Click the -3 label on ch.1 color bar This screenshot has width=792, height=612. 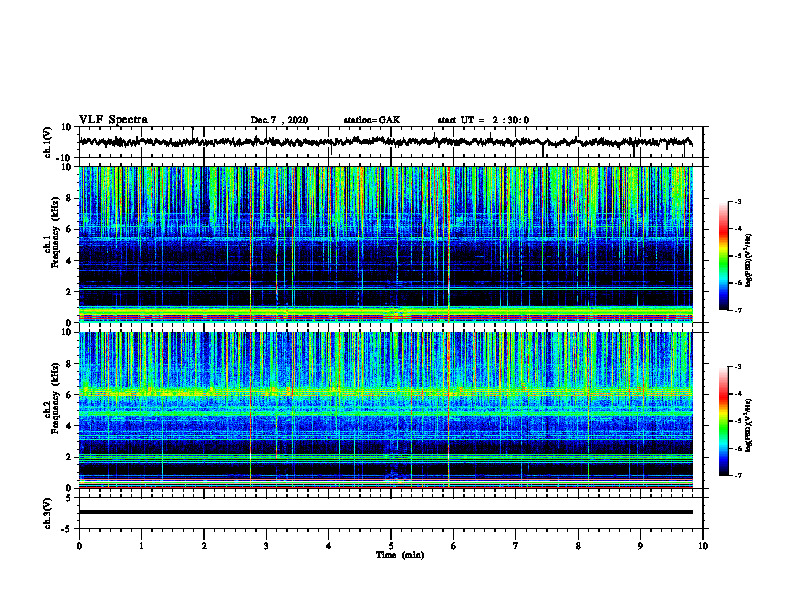[738, 202]
